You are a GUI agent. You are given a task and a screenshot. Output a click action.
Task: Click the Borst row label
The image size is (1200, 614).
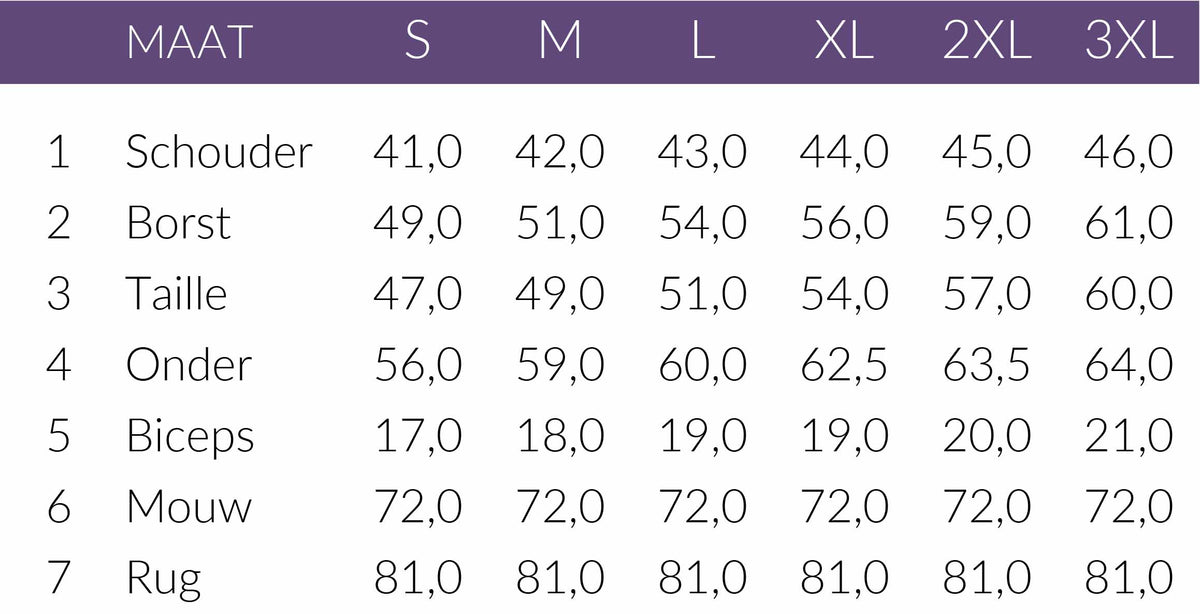(178, 223)
